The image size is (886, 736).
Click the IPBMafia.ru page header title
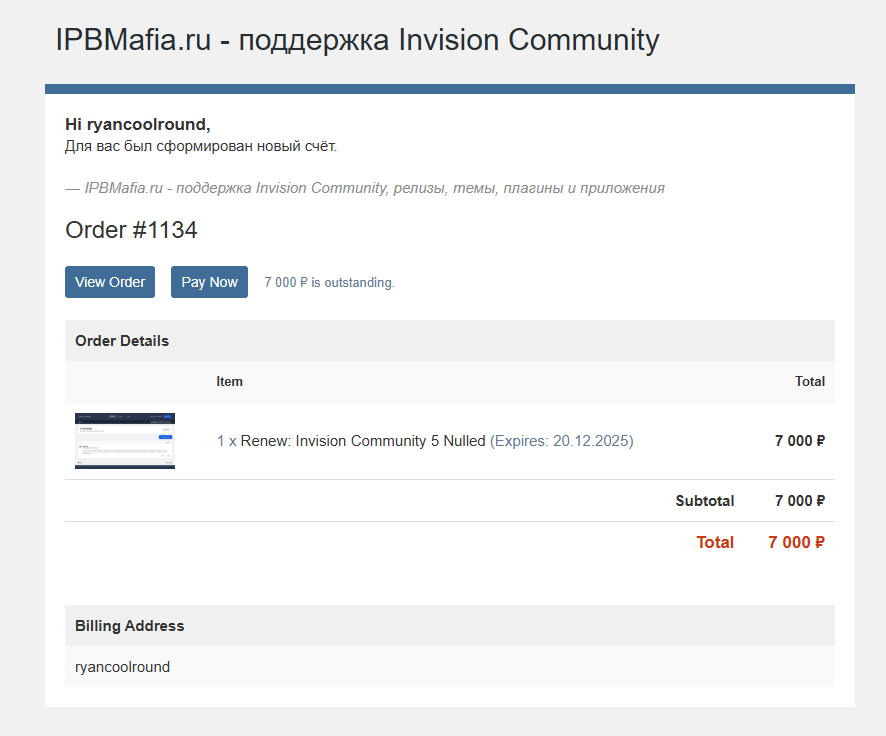click(357, 40)
